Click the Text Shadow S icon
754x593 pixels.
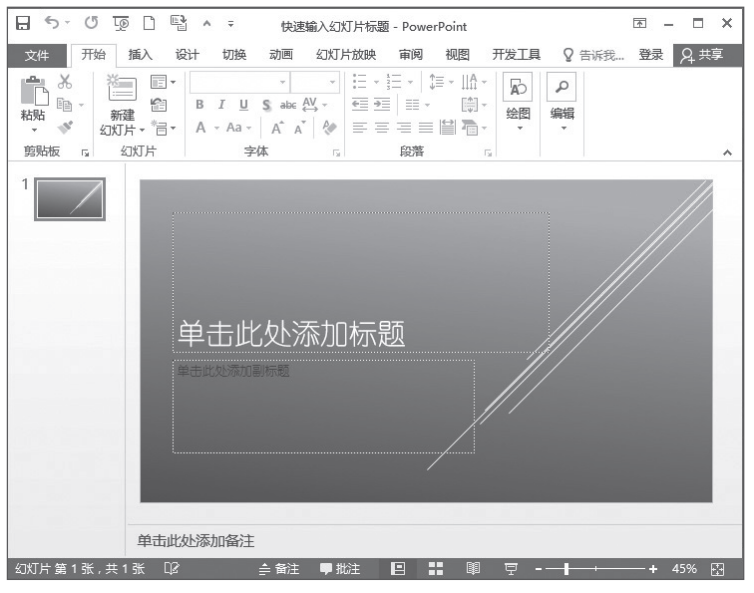pos(266,105)
